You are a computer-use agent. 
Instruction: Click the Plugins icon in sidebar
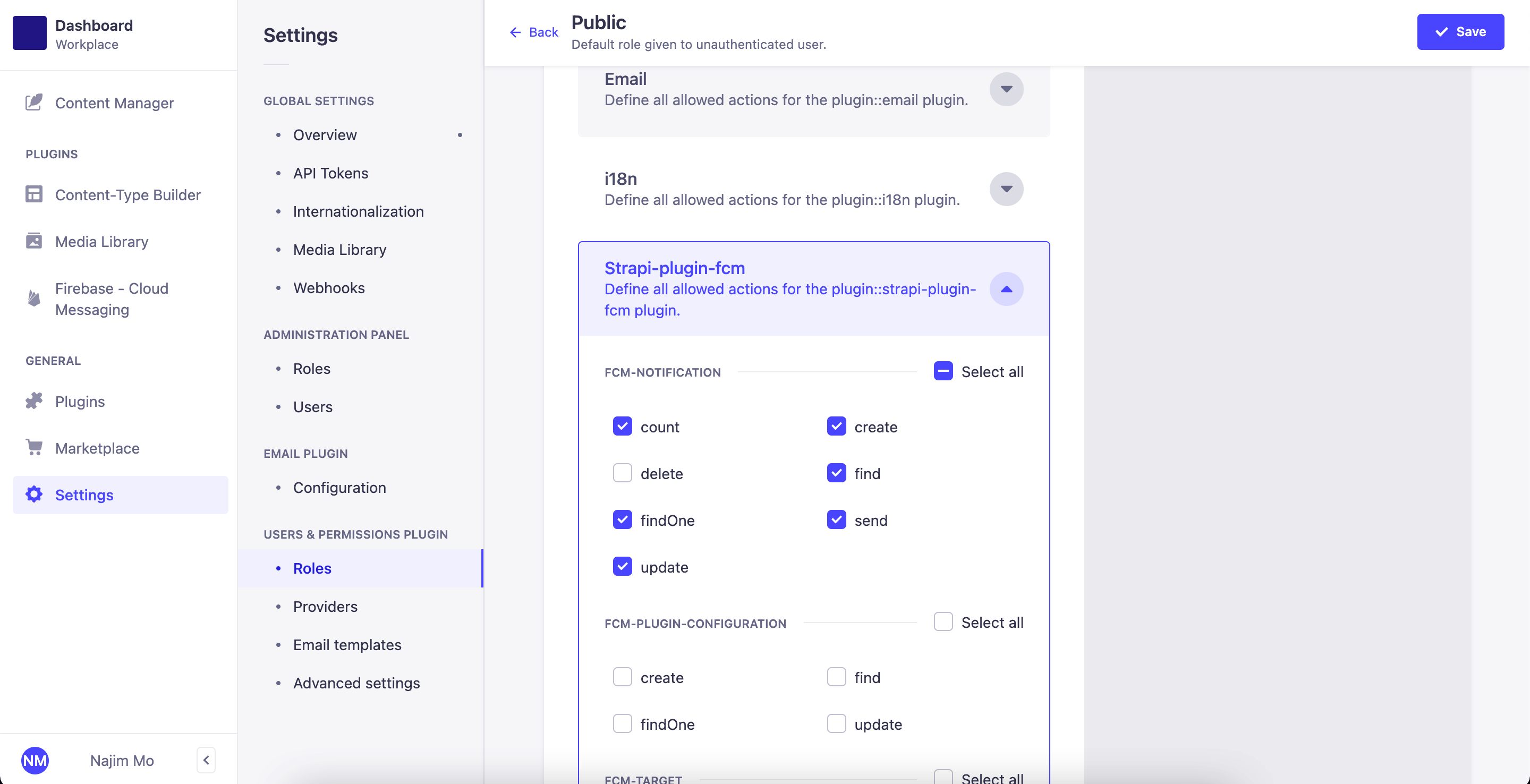point(34,400)
